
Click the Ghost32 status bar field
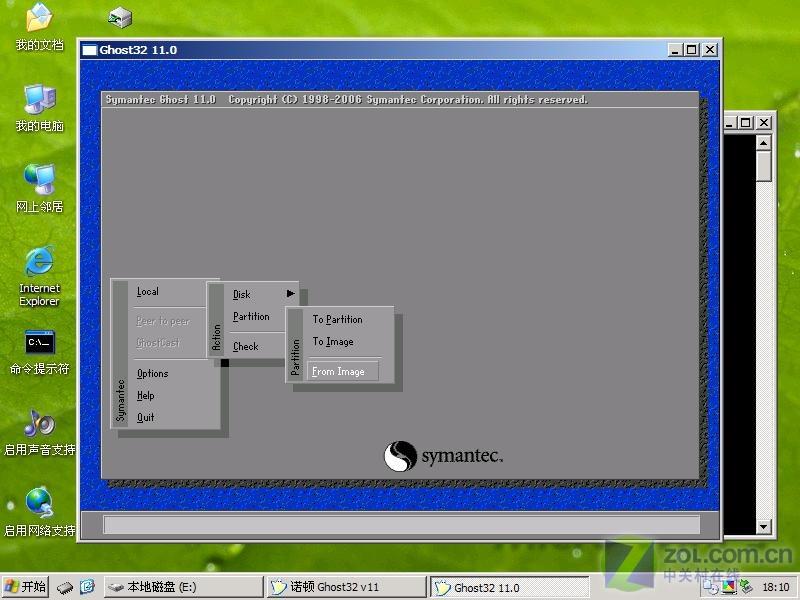coord(401,524)
